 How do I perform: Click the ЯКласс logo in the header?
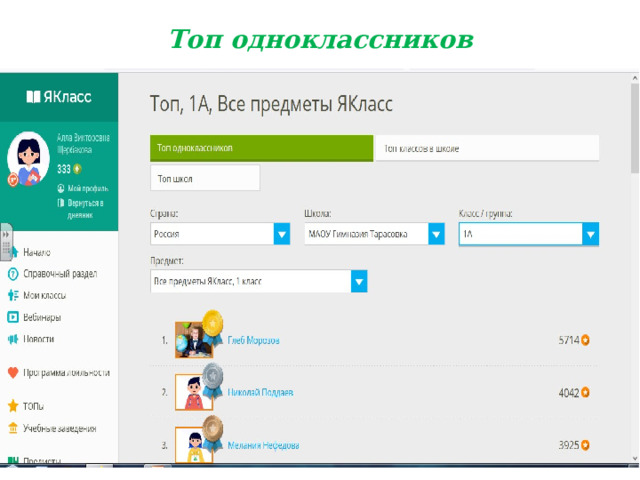(59, 97)
